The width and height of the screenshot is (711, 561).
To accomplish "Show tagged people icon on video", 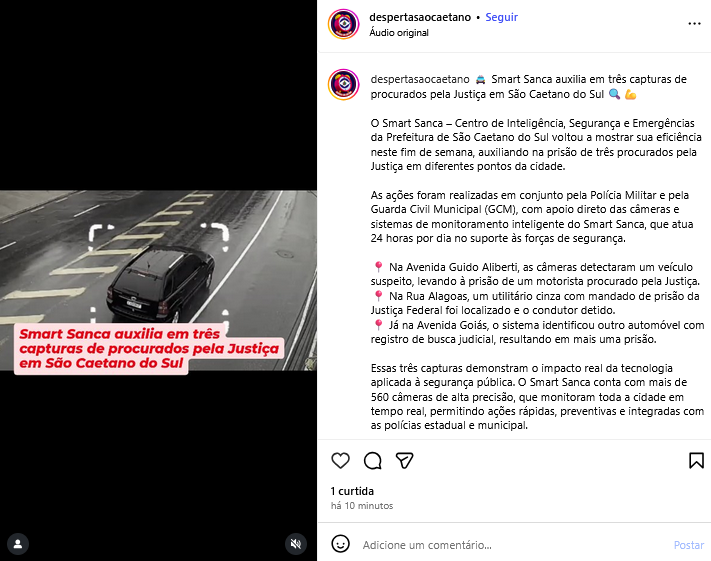I will coord(18,544).
